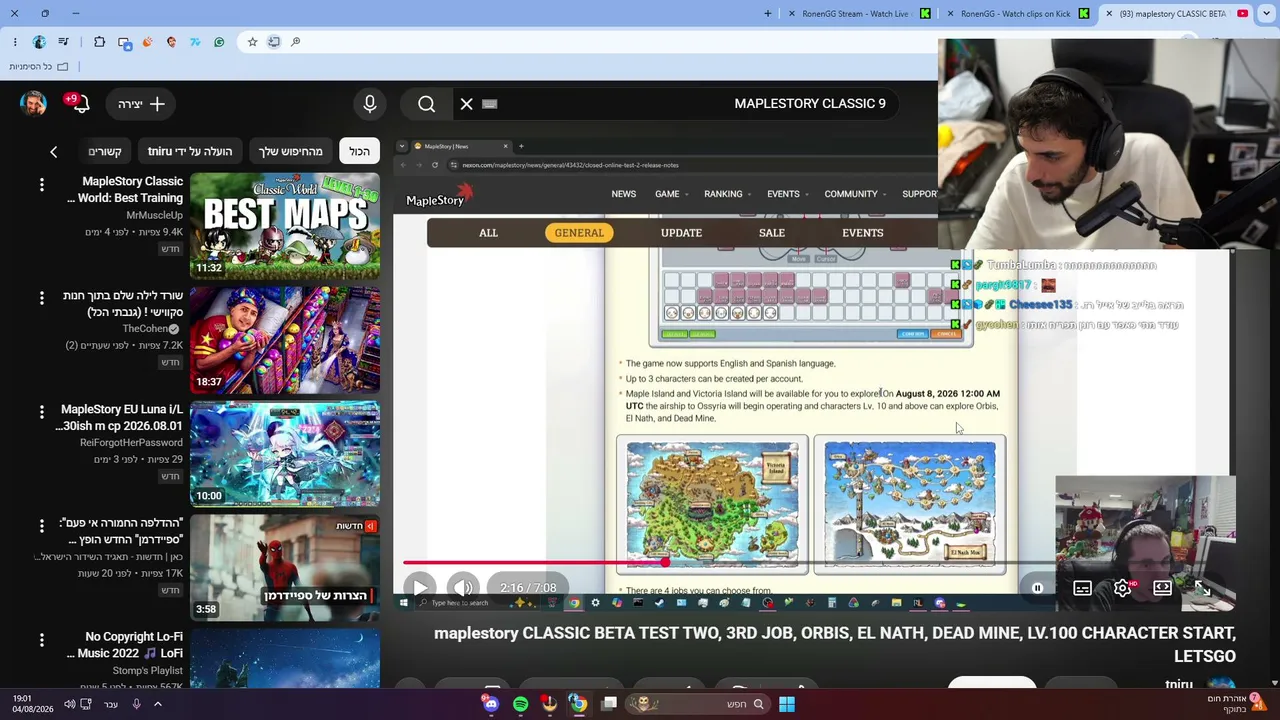Clear the YouTube search query

point(467,104)
